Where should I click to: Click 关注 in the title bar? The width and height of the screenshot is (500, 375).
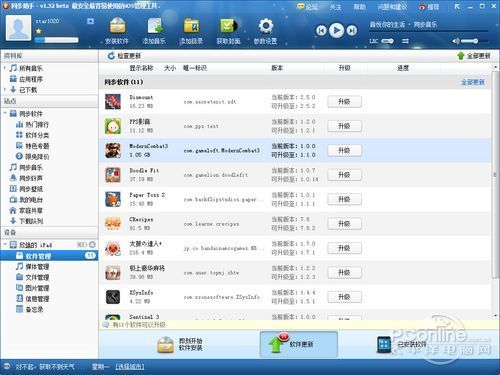(x=335, y=7)
